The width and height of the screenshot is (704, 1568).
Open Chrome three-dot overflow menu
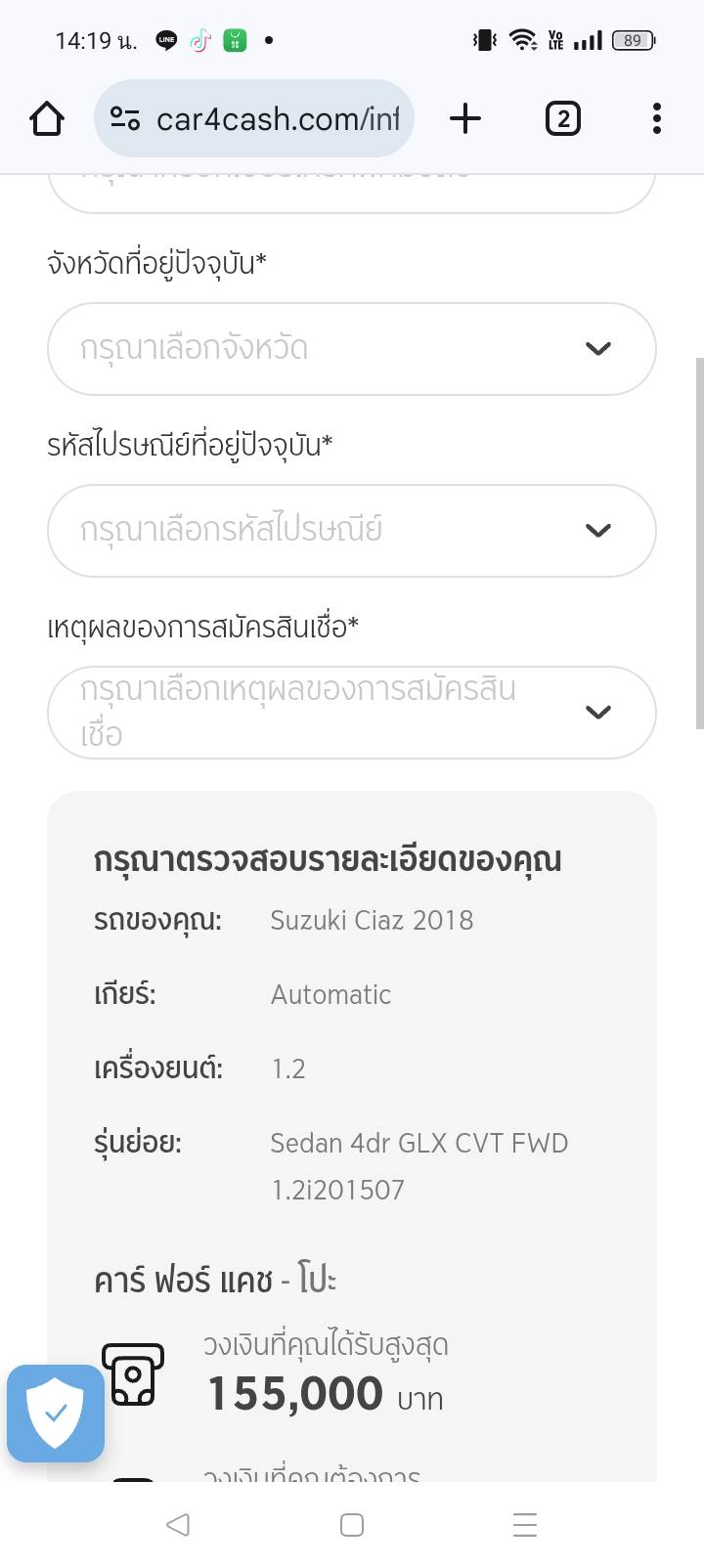[x=656, y=119]
